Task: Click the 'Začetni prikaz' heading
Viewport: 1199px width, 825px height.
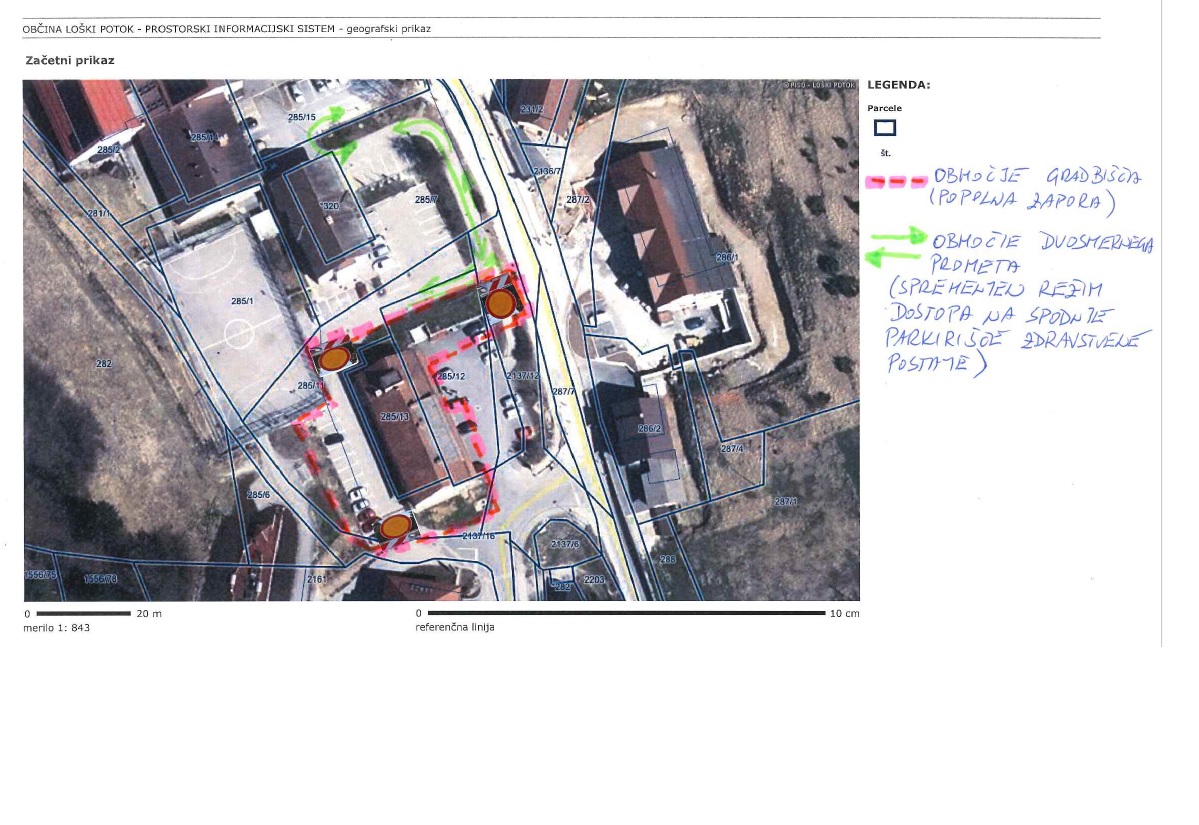Action: [69, 61]
